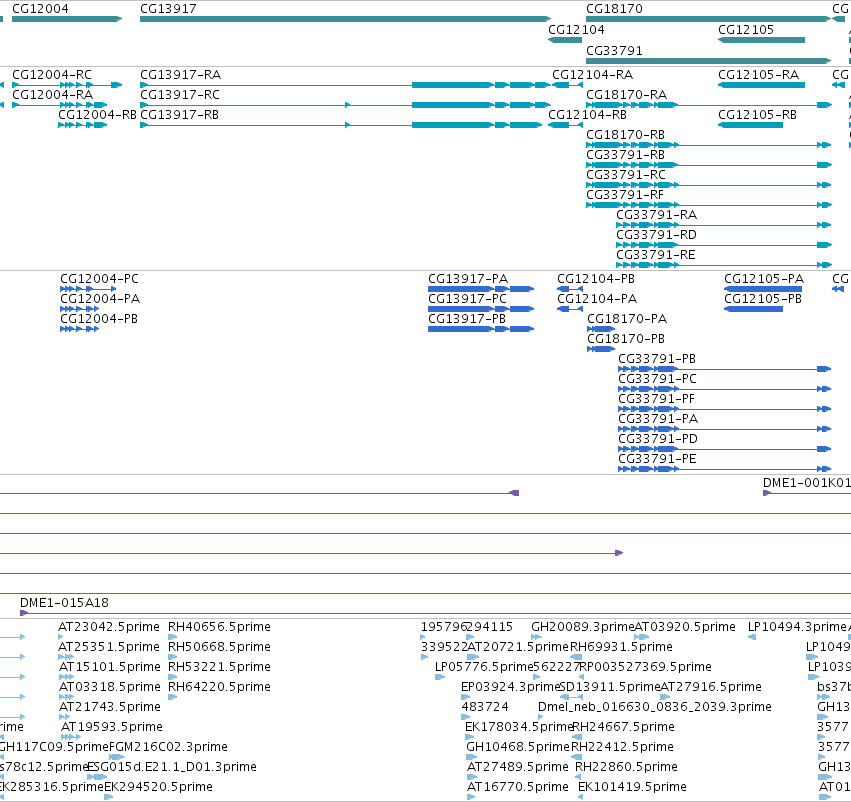Select EST AT25351.5prime
Viewport: 851px width, 802px height.
click(x=109, y=647)
